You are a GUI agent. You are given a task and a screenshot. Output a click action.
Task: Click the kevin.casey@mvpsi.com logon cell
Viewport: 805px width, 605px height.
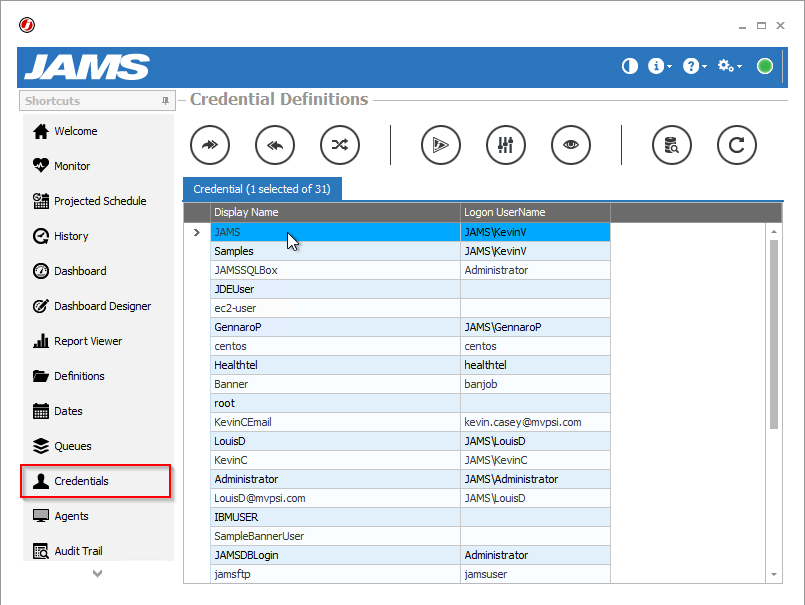[x=535, y=422]
